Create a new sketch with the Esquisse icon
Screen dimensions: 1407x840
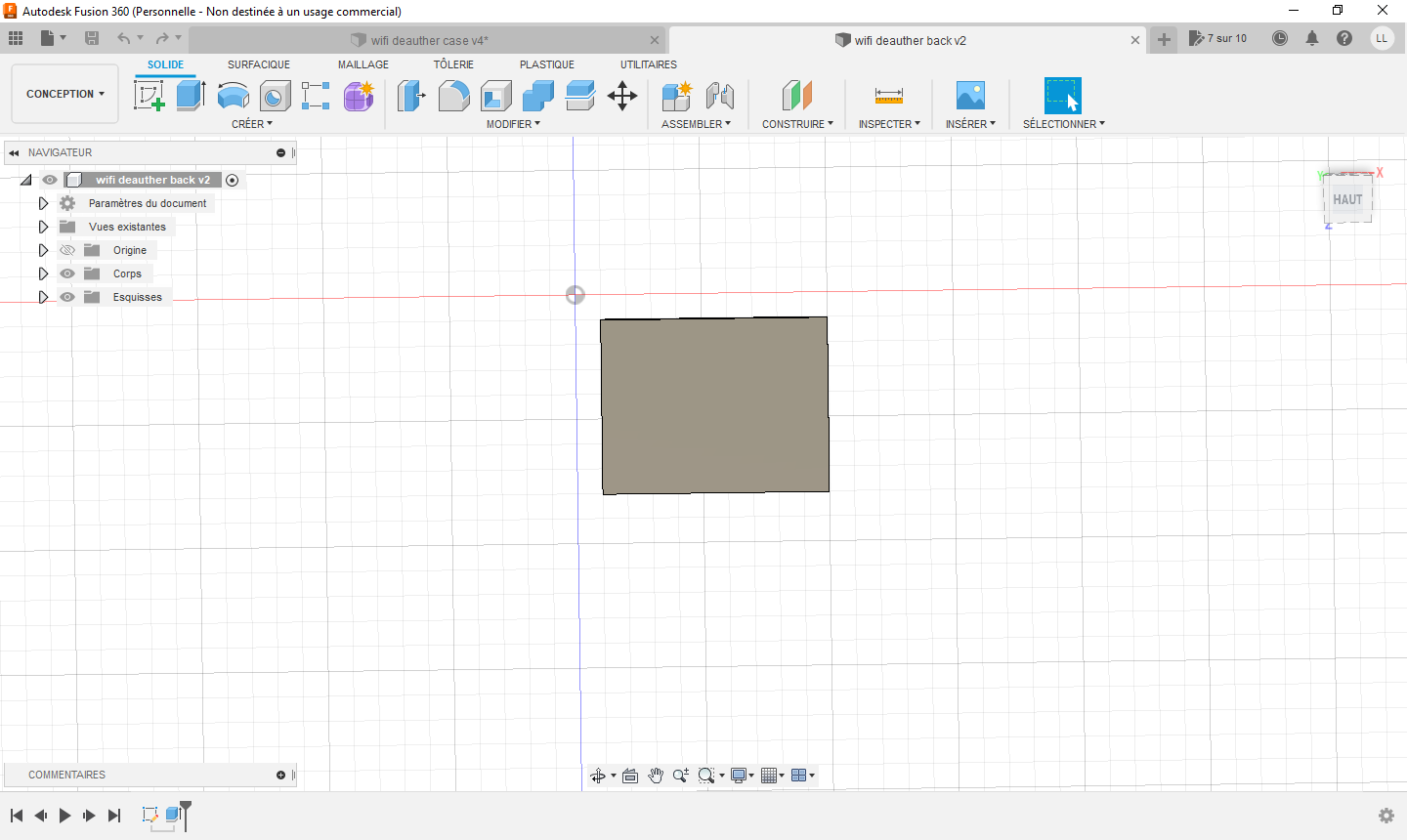point(149,96)
